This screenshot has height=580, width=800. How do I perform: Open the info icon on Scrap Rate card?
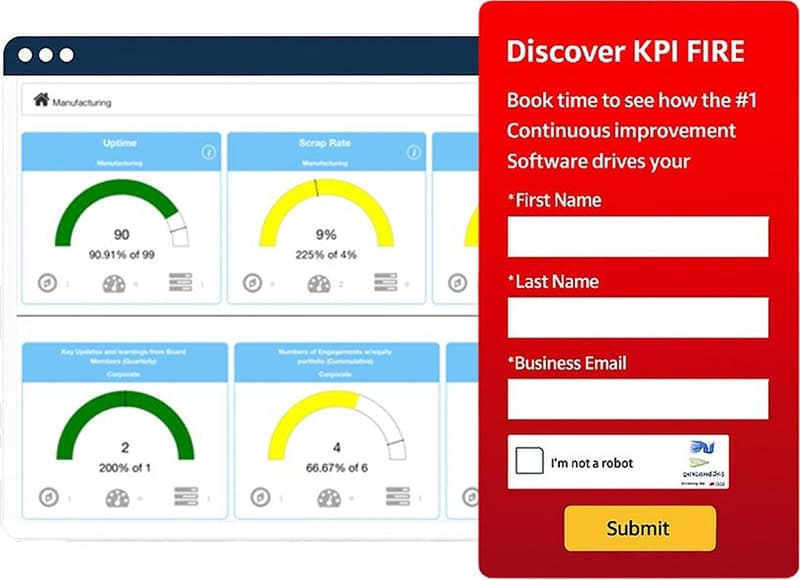(x=414, y=152)
